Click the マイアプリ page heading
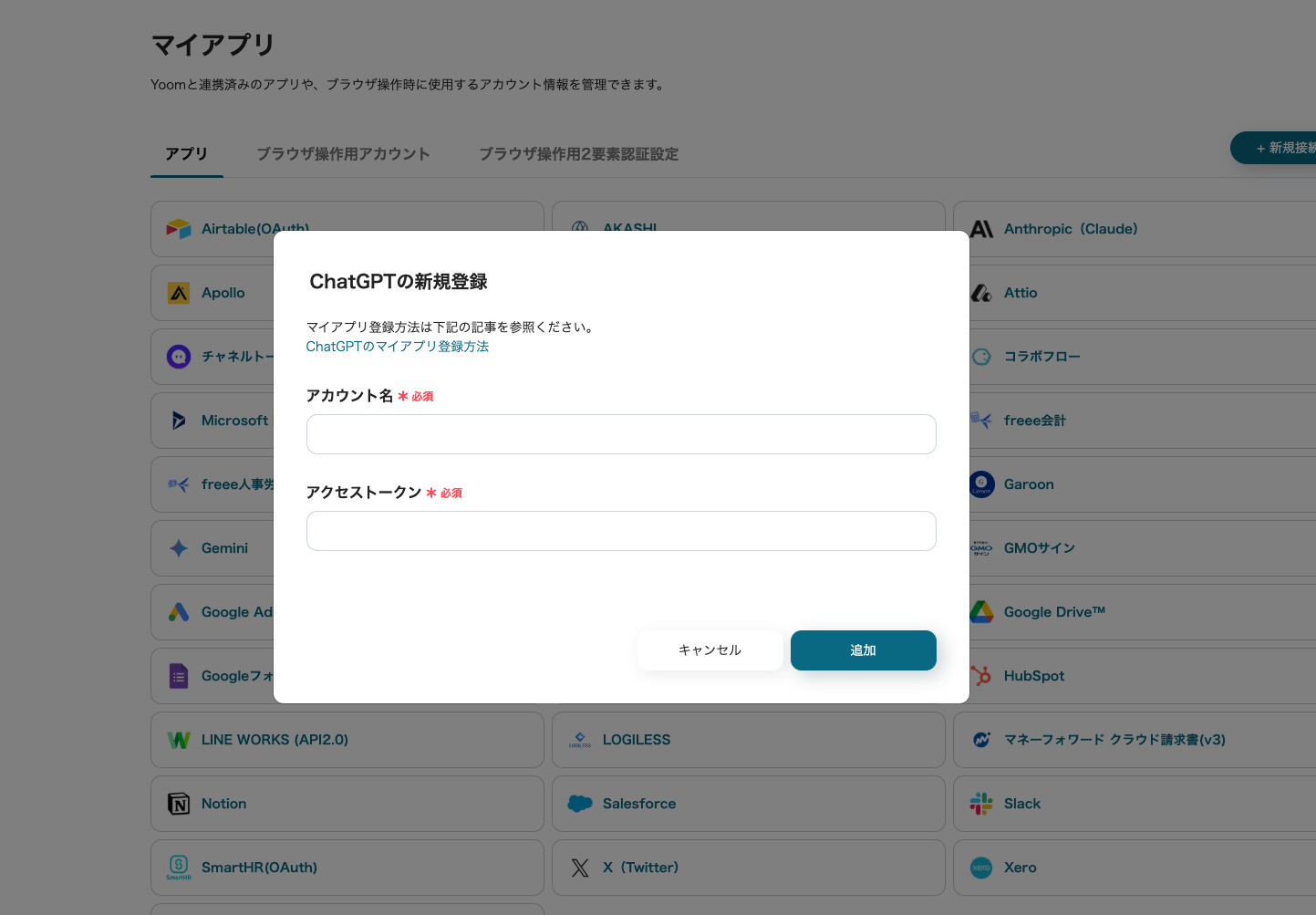Image resolution: width=1316 pixels, height=915 pixels. 212,45
